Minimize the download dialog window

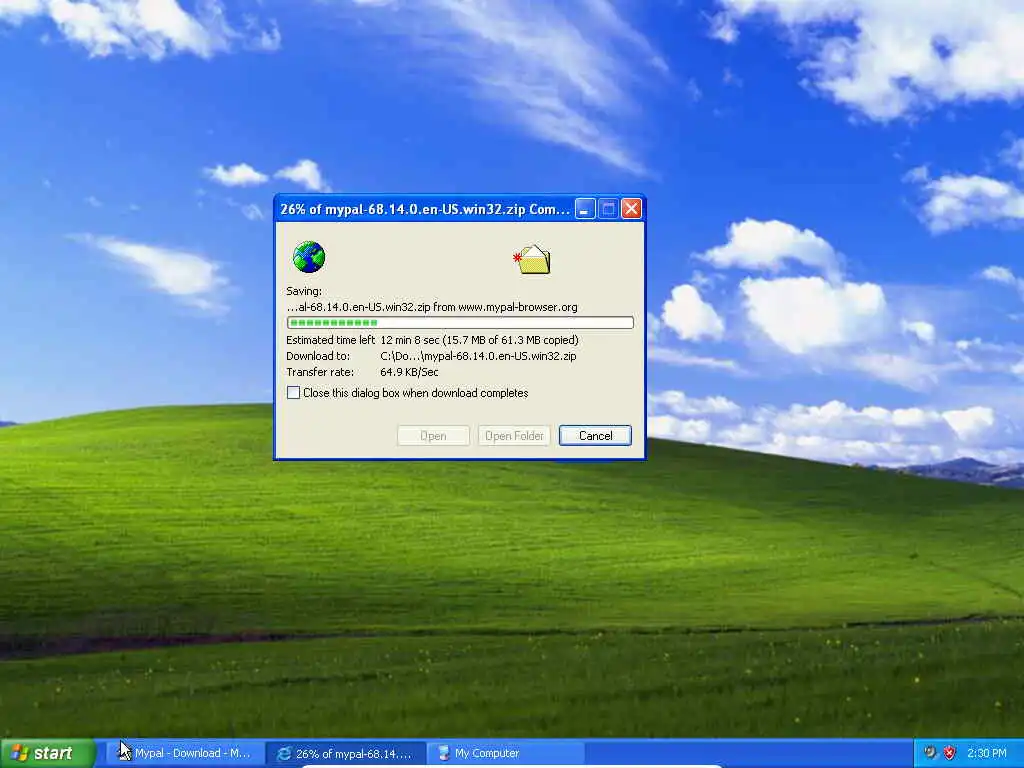pyautogui.click(x=585, y=209)
